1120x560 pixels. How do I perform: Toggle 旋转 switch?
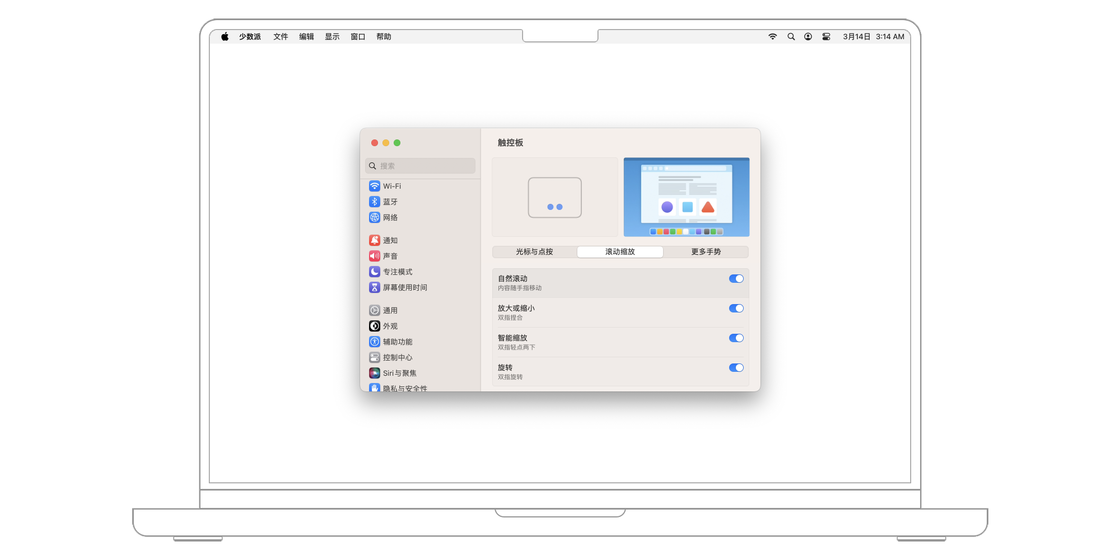click(736, 368)
